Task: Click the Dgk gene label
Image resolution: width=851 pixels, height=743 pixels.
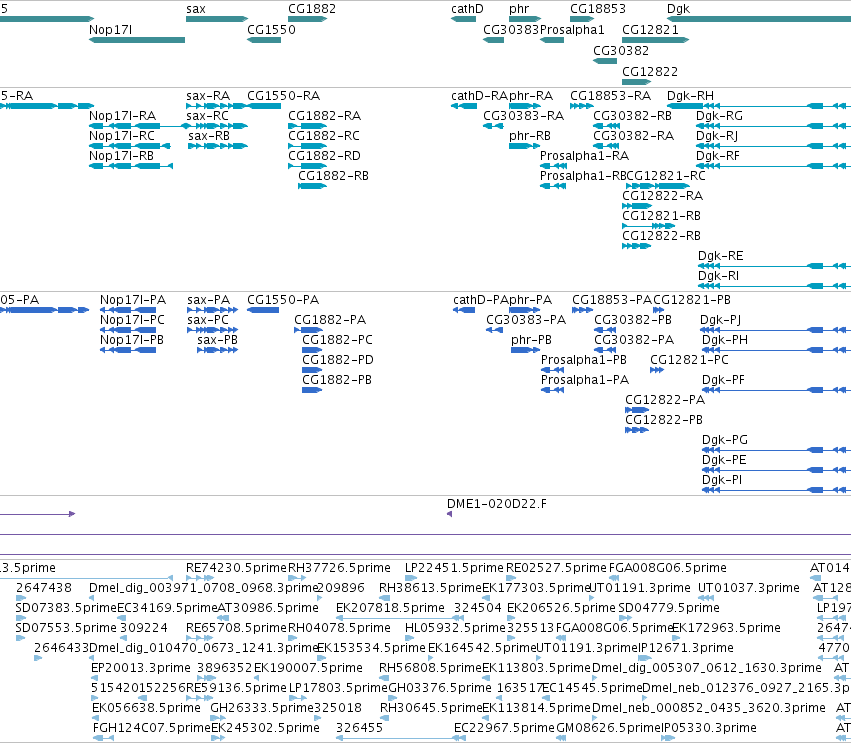Action: point(678,9)
